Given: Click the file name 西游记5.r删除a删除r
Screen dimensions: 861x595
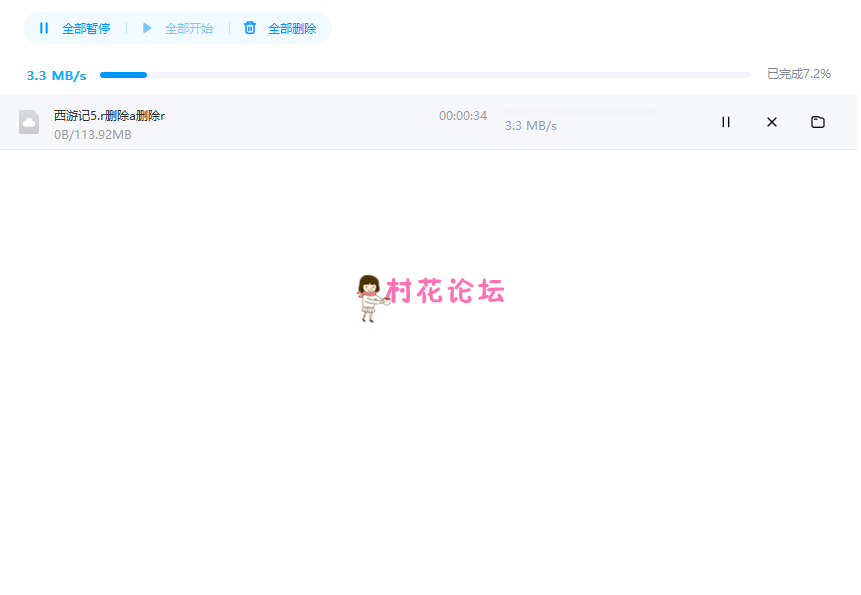Looking at the screenshot, I should (109, 115).
